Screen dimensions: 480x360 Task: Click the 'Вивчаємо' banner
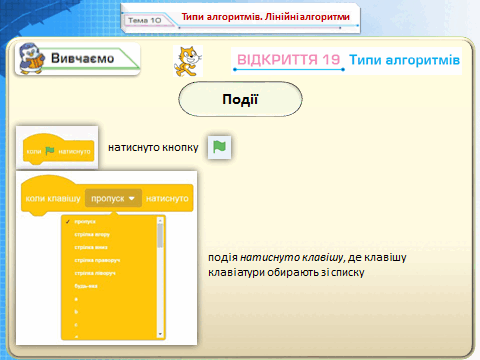tap(78, 59)
